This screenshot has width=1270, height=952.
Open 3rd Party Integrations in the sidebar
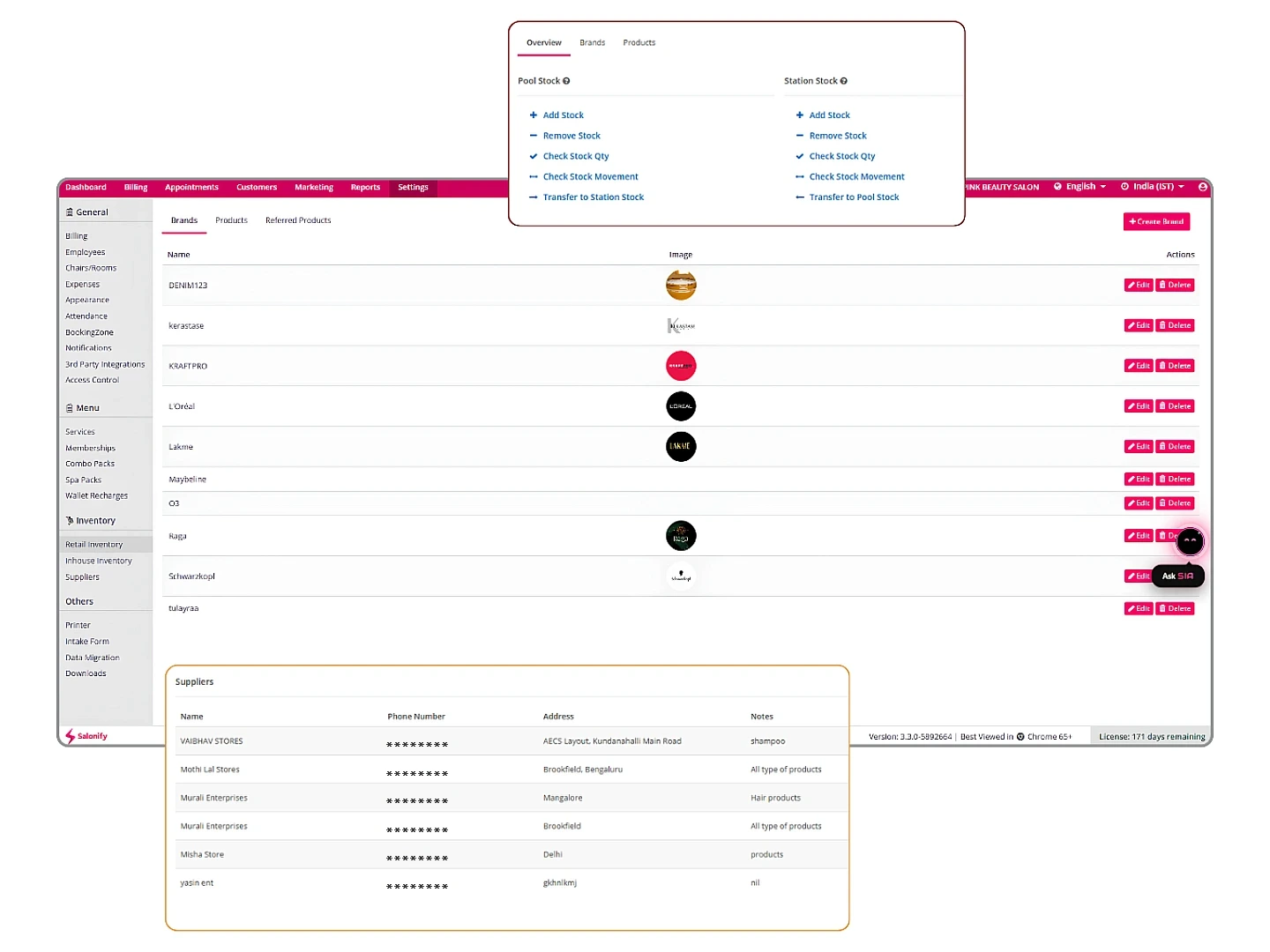tap(105, 365)
